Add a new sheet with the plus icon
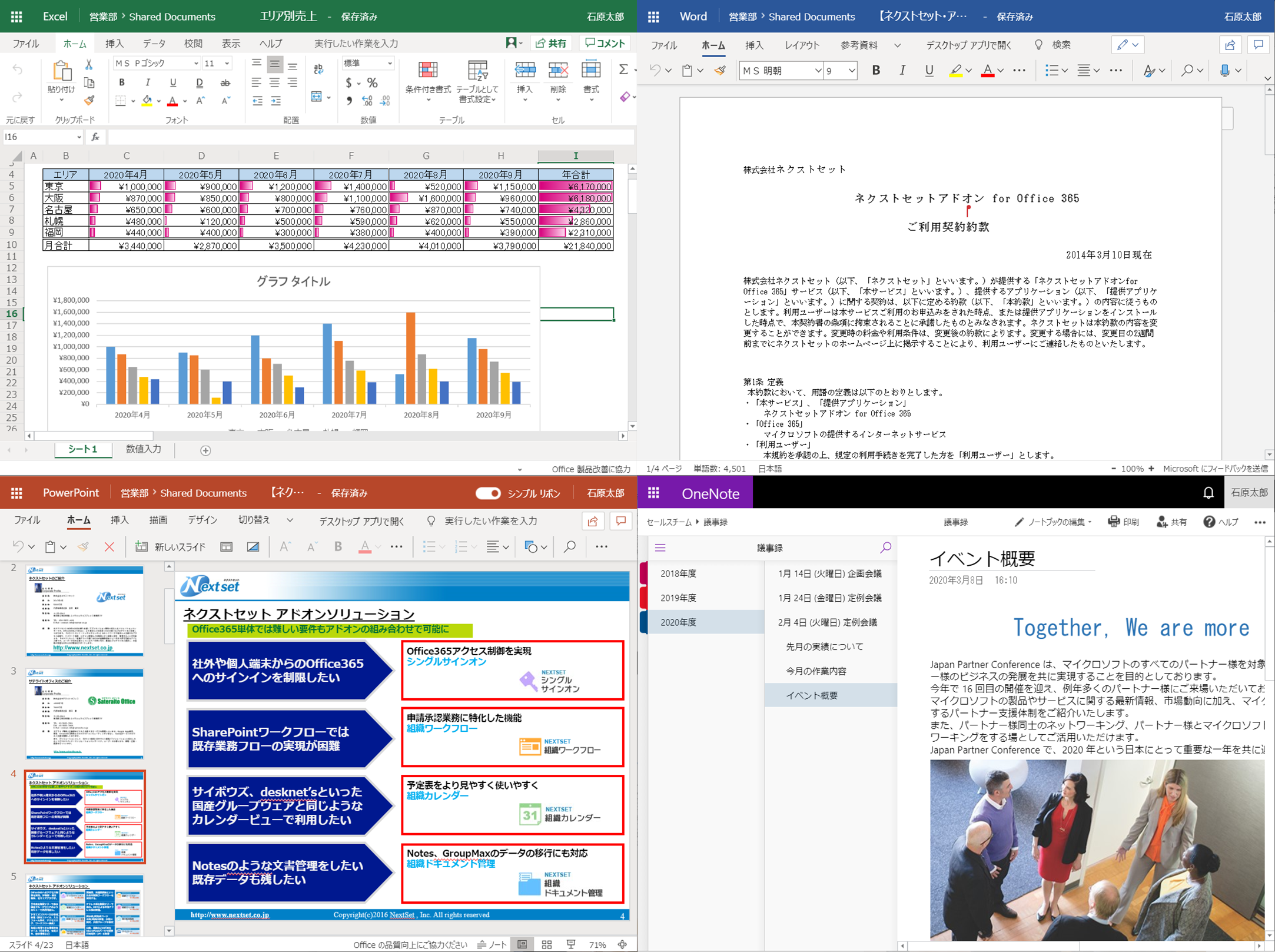Viewport: 1275px width, 952px height. pyautogui.click(x=205, y=450)
